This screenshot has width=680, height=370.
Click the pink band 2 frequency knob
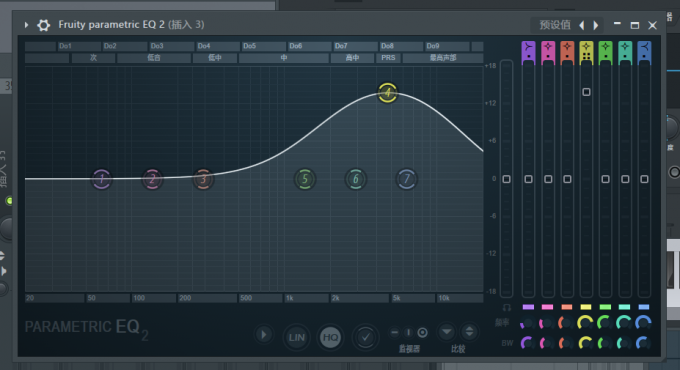546,323
